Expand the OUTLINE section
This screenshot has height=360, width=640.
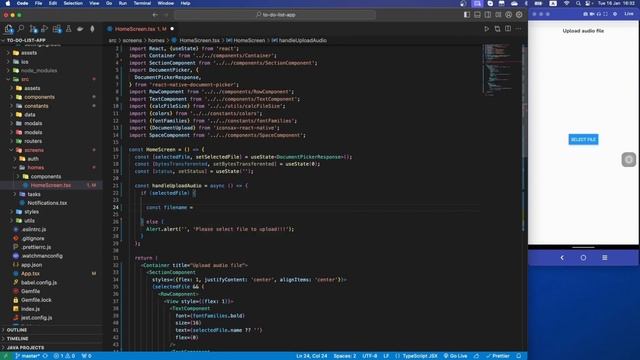point(17,330)
